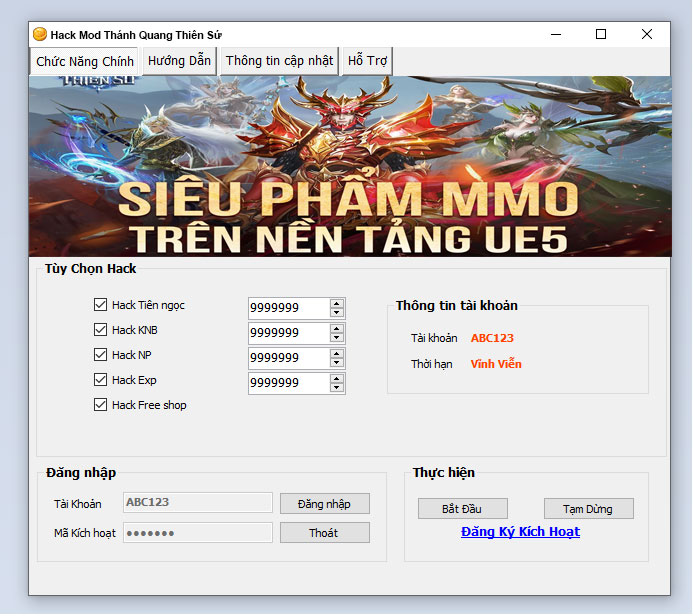The width and height of the screenshot is (693, 616).
Task: Minimize the Hack Mod window
Action: click(x=556, y=34)
